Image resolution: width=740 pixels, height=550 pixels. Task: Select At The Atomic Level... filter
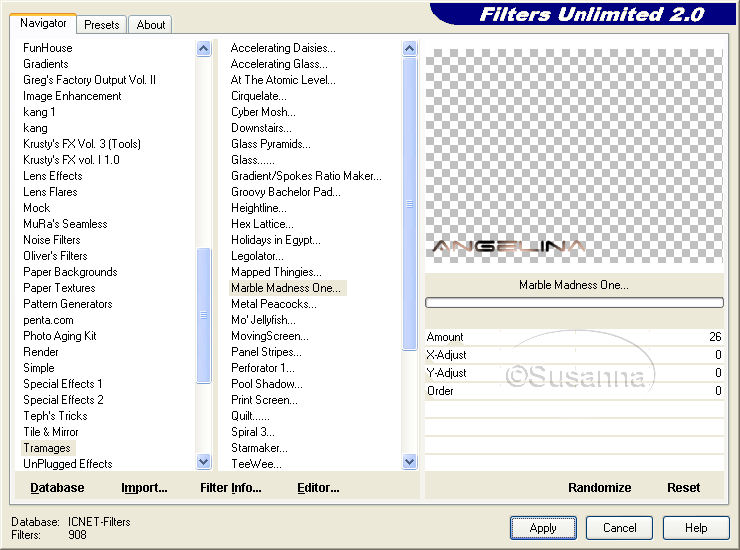click(283, 80)
